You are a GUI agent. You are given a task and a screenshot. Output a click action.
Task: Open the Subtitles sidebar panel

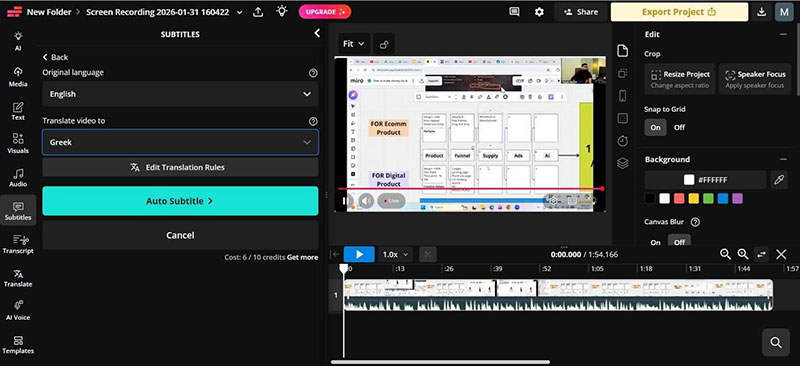pos(18,211)
